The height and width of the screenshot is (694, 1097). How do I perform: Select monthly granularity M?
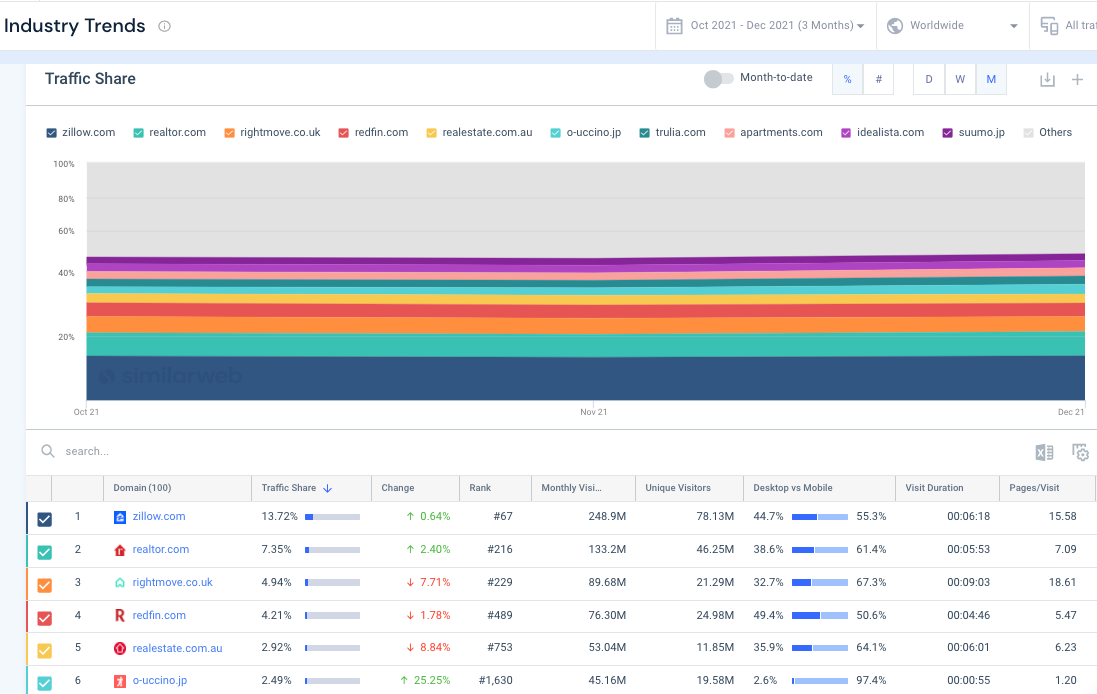pyautogui.click(x=991, y=79)
